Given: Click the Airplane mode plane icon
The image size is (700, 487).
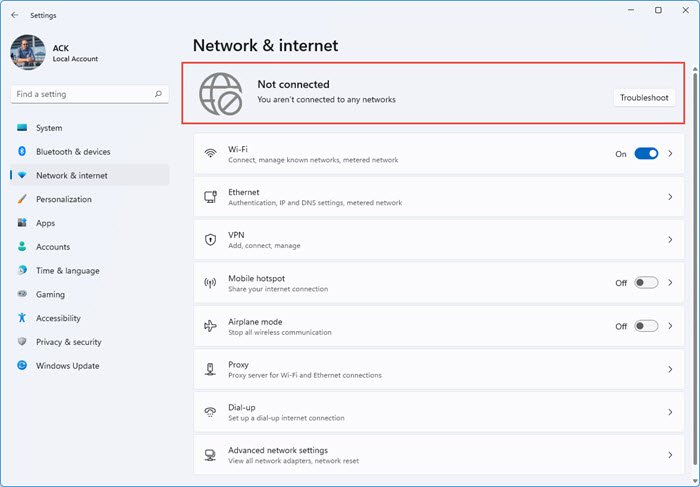Looking at the screenshot, I should 210,326.
